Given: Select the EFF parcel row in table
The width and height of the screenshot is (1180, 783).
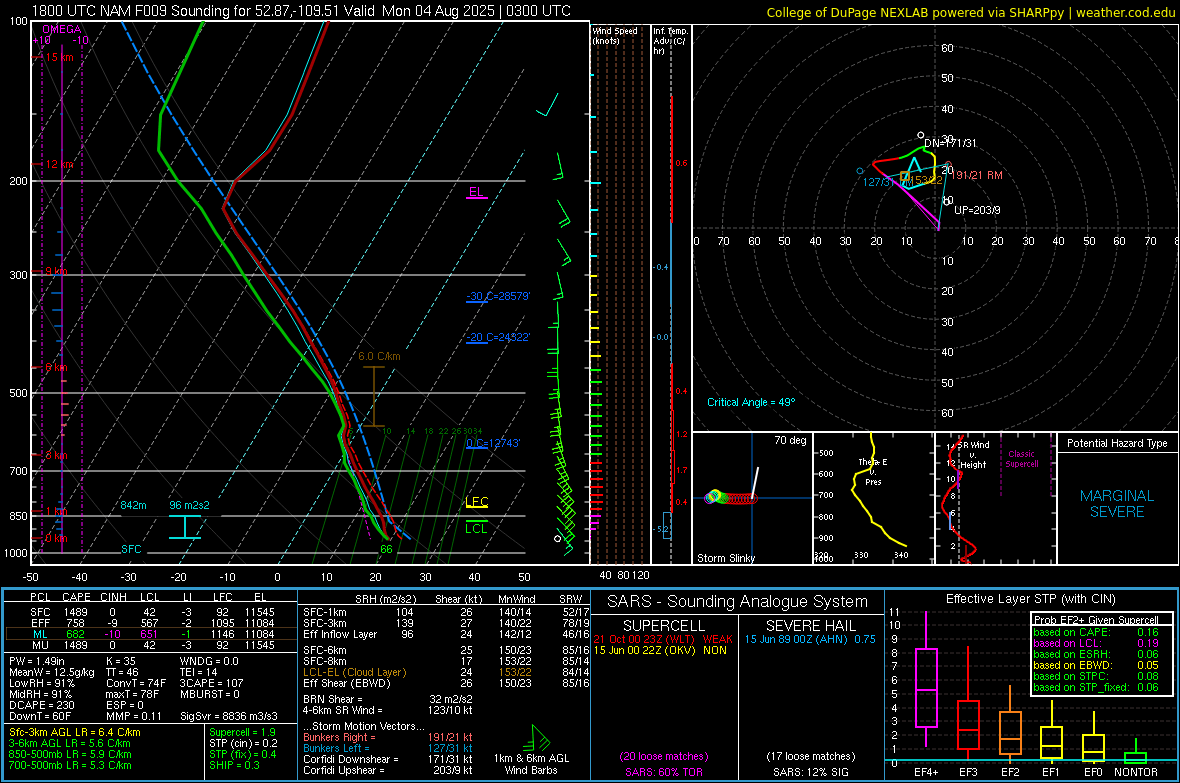Looking at the screenshot, I should pos(151,623).
